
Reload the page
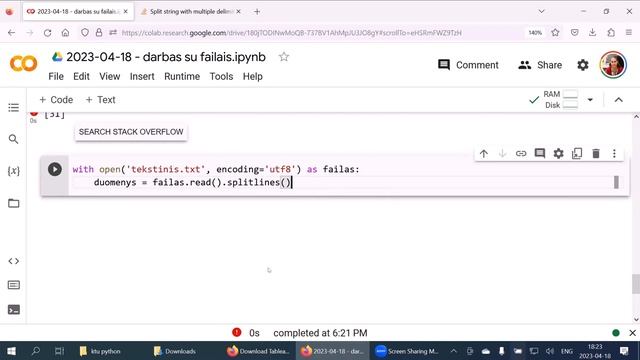48,33
